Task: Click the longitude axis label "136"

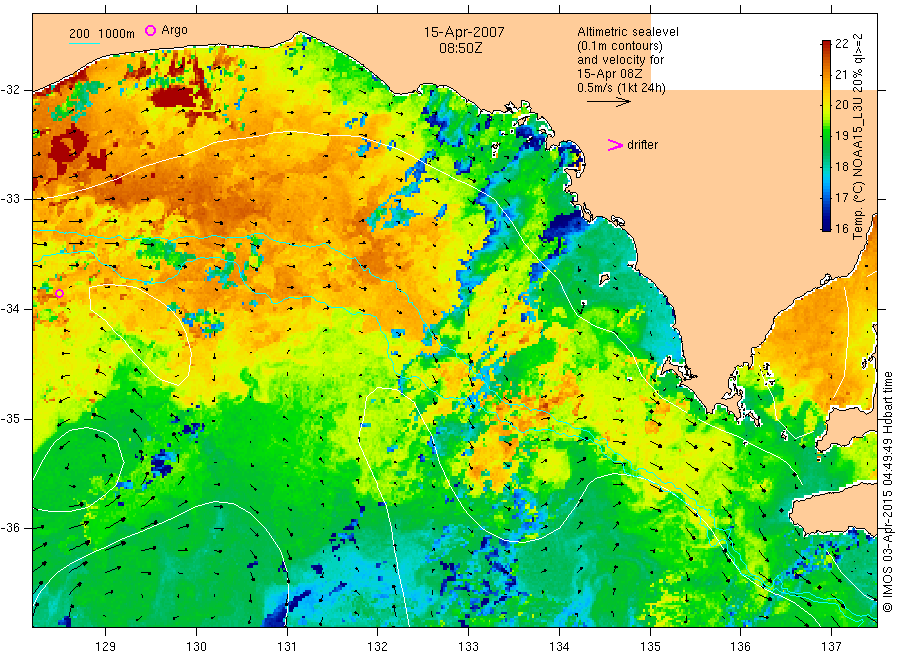Action: 740,647
